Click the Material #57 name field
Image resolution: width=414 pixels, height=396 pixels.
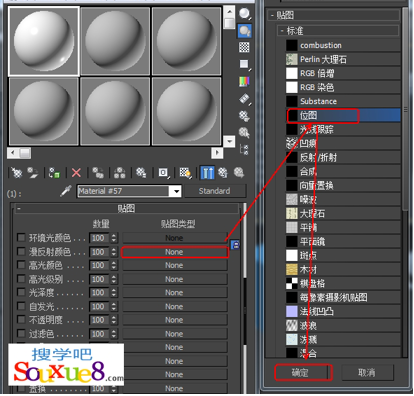coord(124,191)
